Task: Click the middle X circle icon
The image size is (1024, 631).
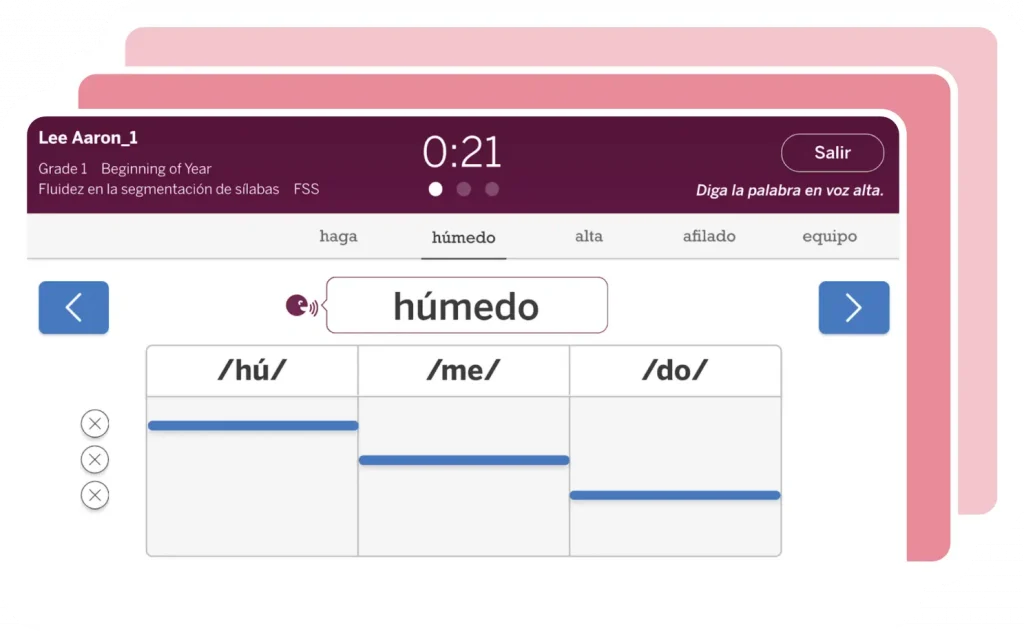Action: pyautogui.click(x=95, y=460)
